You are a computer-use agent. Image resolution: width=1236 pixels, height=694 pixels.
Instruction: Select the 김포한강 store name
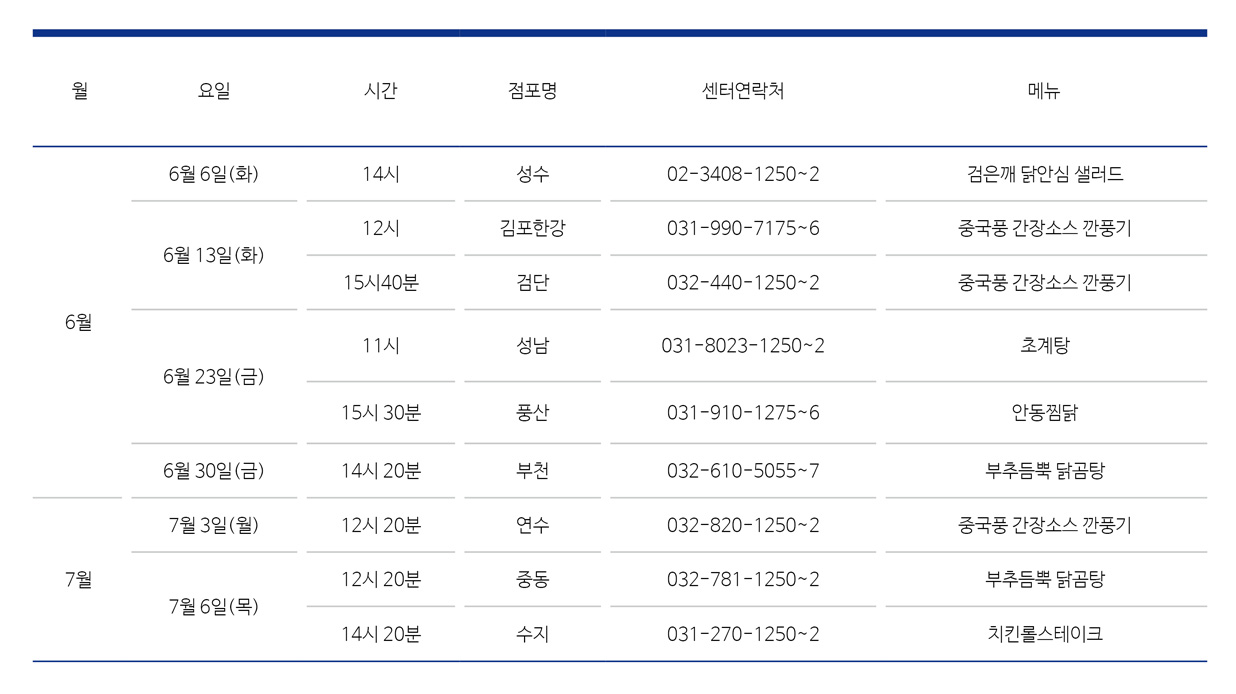(x=533, y=228)
